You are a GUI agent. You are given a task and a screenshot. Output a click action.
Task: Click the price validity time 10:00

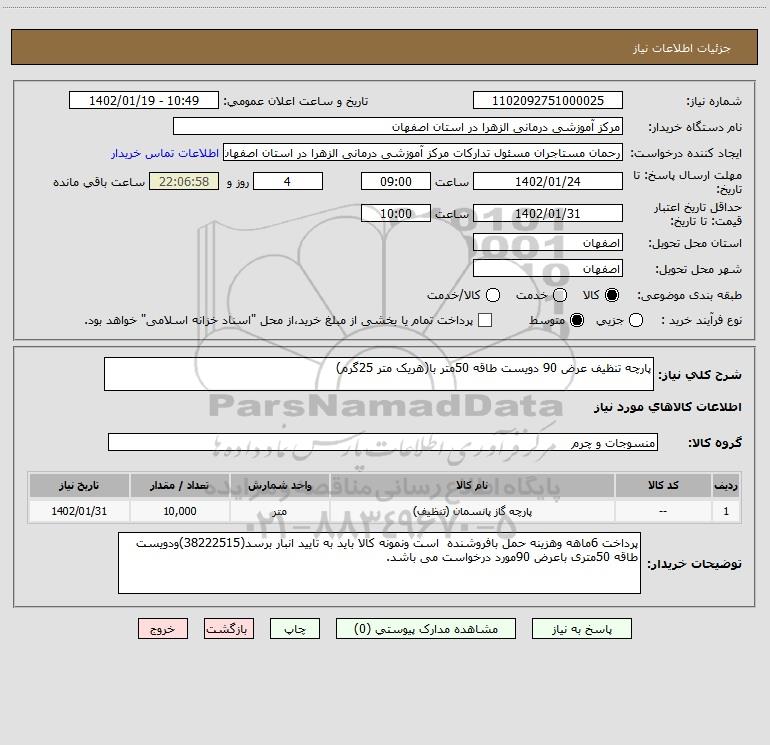click(x=396, y=213)
